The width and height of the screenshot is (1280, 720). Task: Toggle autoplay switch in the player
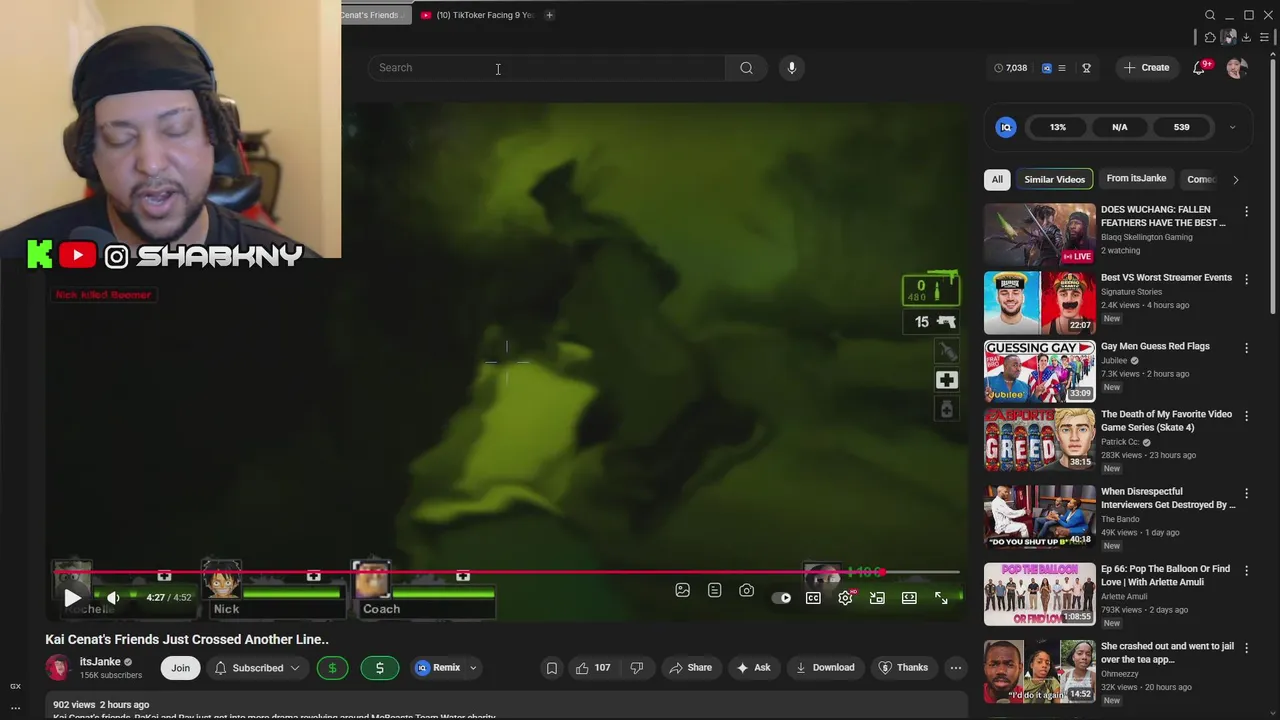782,598
